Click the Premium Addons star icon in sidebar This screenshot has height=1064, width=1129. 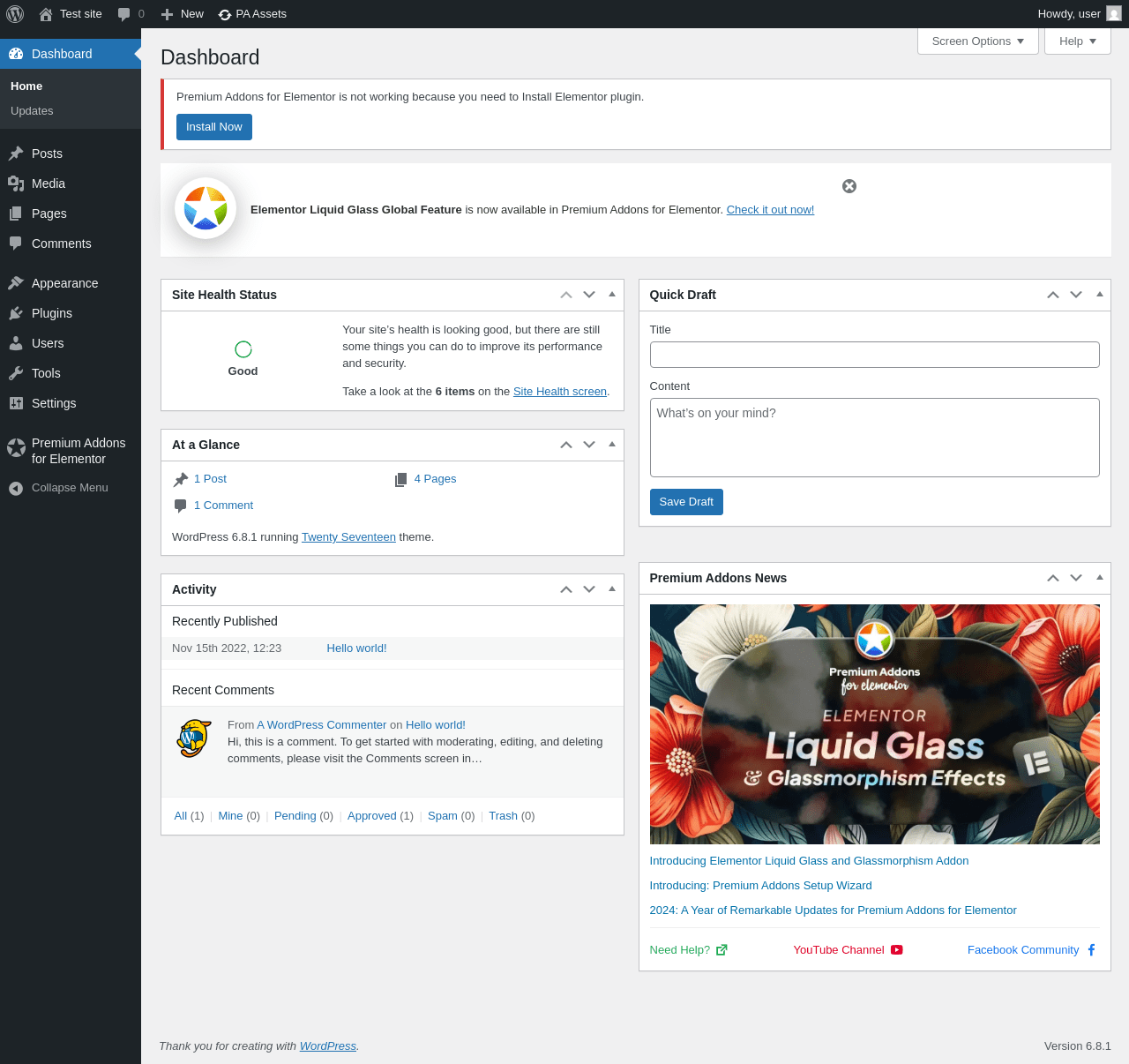point(16,447)
